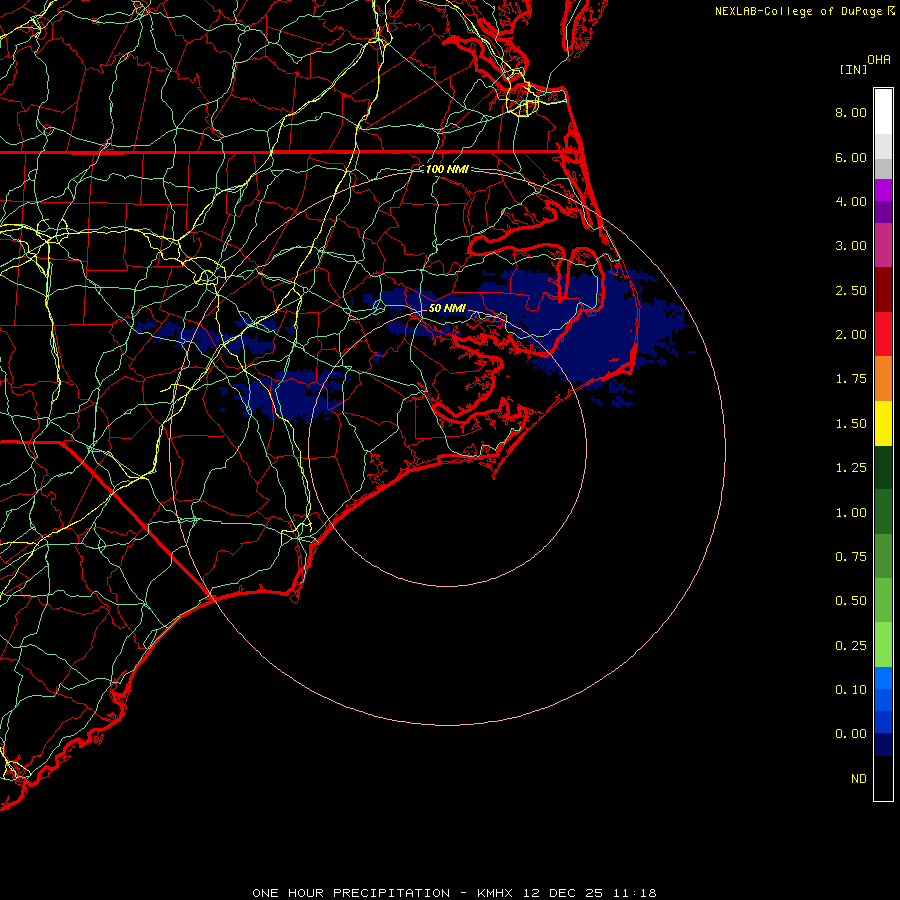Viewport: 900px width, 900px height.
Task: Select the dark maroon color scale swatch
Action: pos(883,290)
